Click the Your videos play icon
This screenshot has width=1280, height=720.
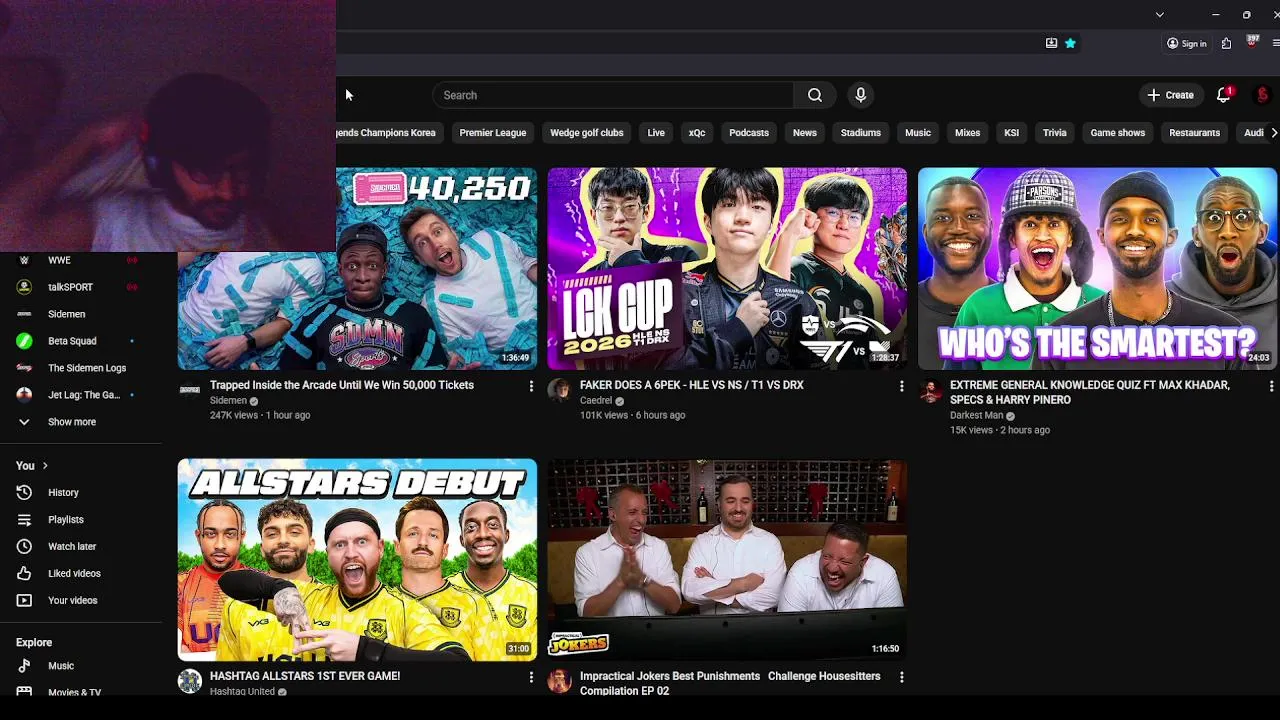24,600
